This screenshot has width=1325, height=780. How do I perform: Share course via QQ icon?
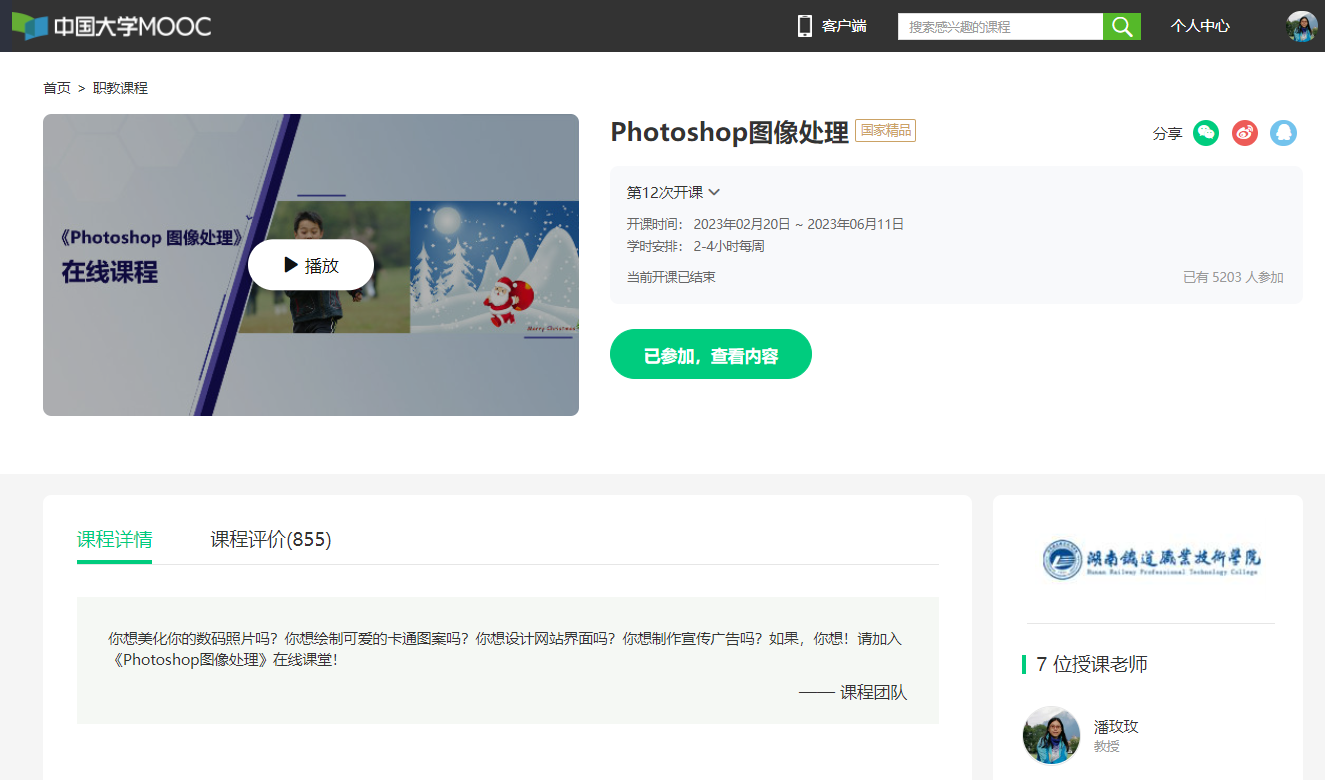pos(1283,133)
